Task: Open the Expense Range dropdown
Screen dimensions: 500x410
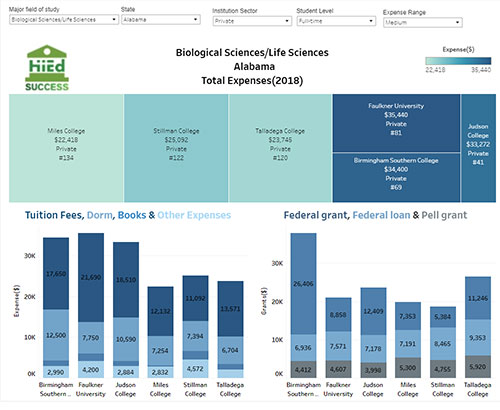Action: coord(423,22)
